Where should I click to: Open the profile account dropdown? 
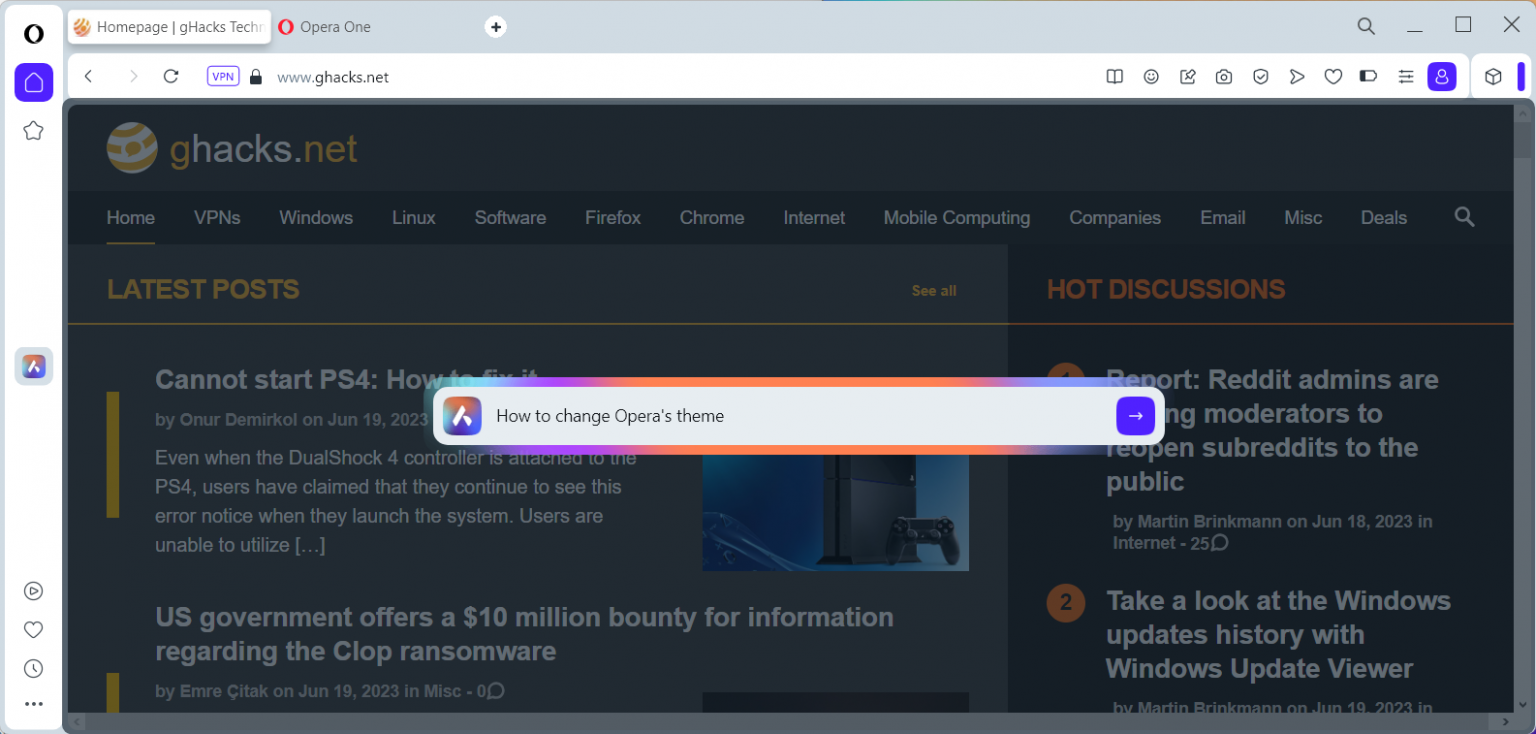[1442, 76]
